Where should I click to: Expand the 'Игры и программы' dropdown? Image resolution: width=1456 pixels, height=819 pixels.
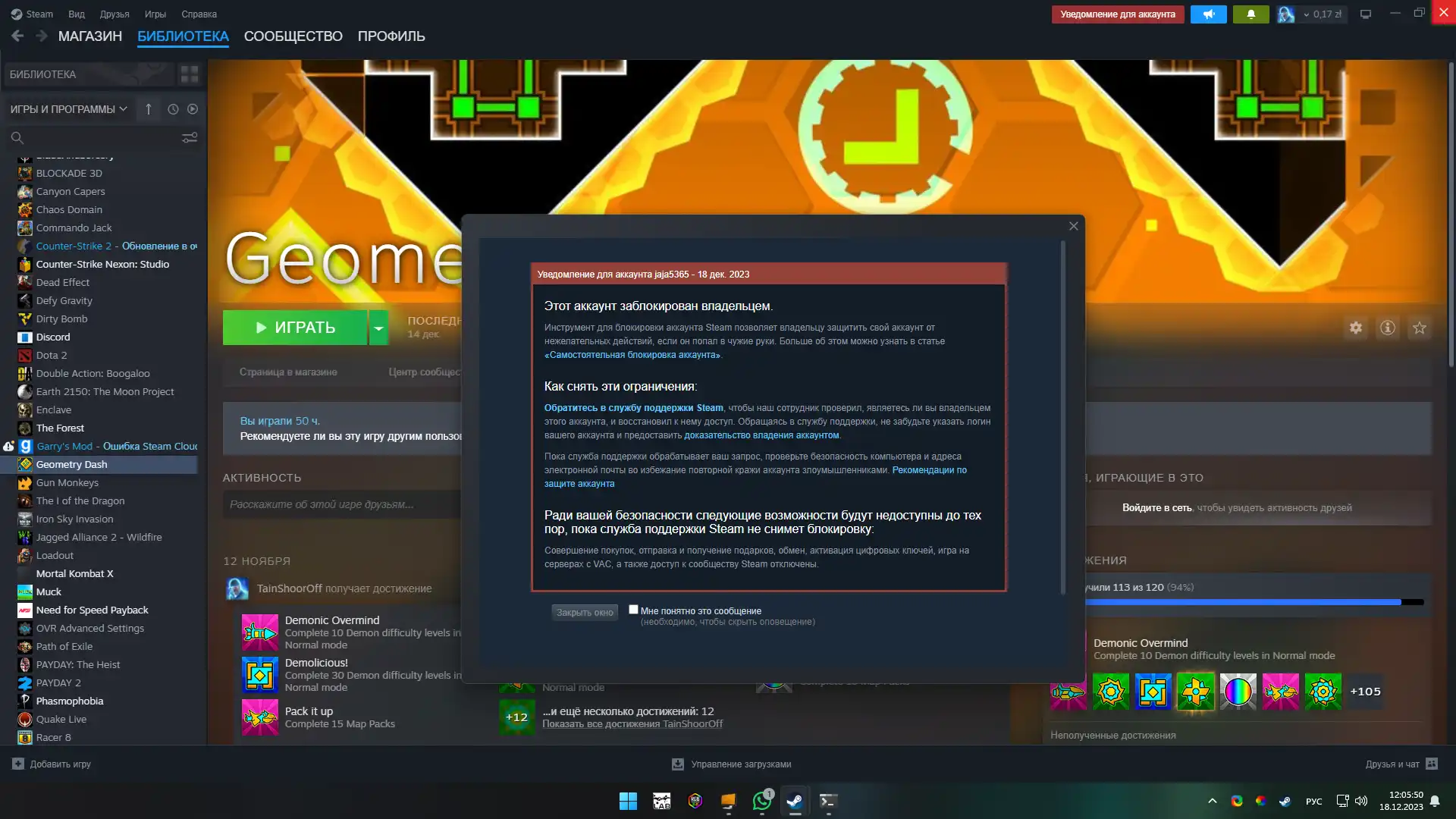[x=68, y=109]
